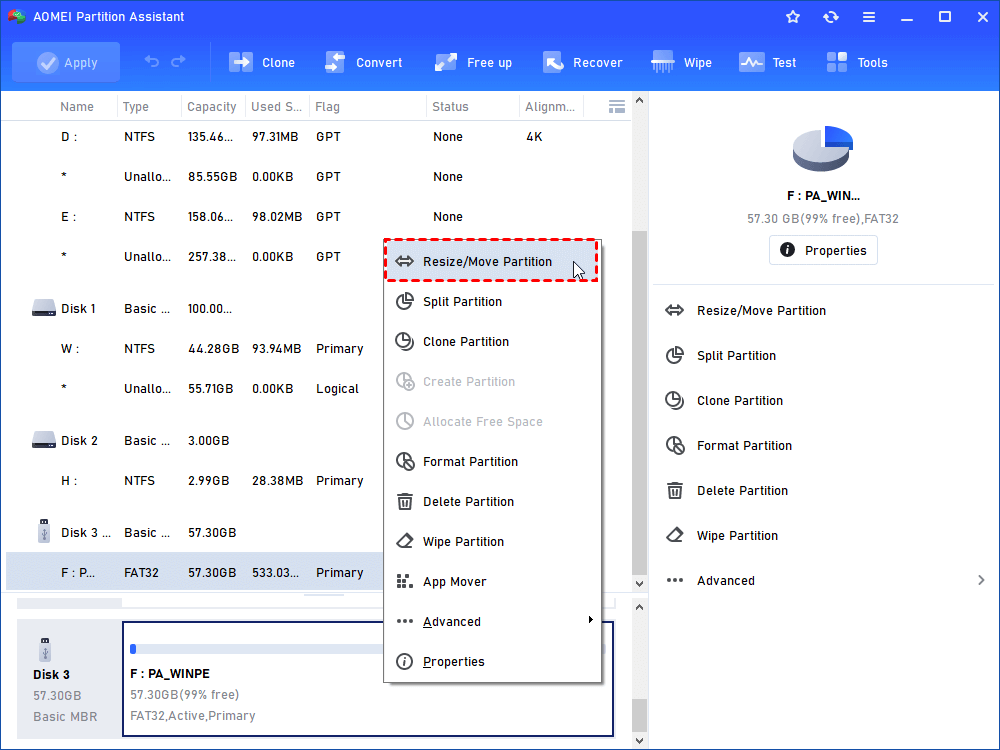The width and height of the screenshot is (1000, 750).
Task: Select the Disk 1 row
Action: pos(191,309)
